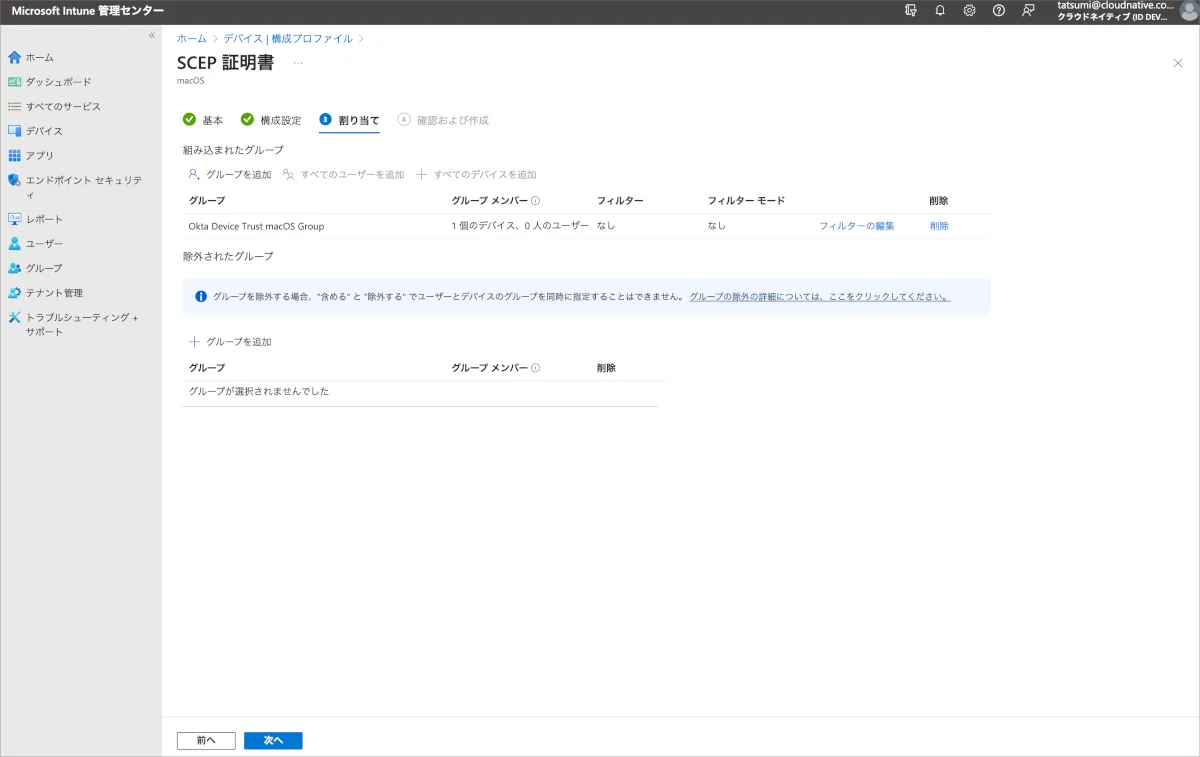Open the feedback icon in header
Screen dimensions: 1200x757
coord(1028,10)
